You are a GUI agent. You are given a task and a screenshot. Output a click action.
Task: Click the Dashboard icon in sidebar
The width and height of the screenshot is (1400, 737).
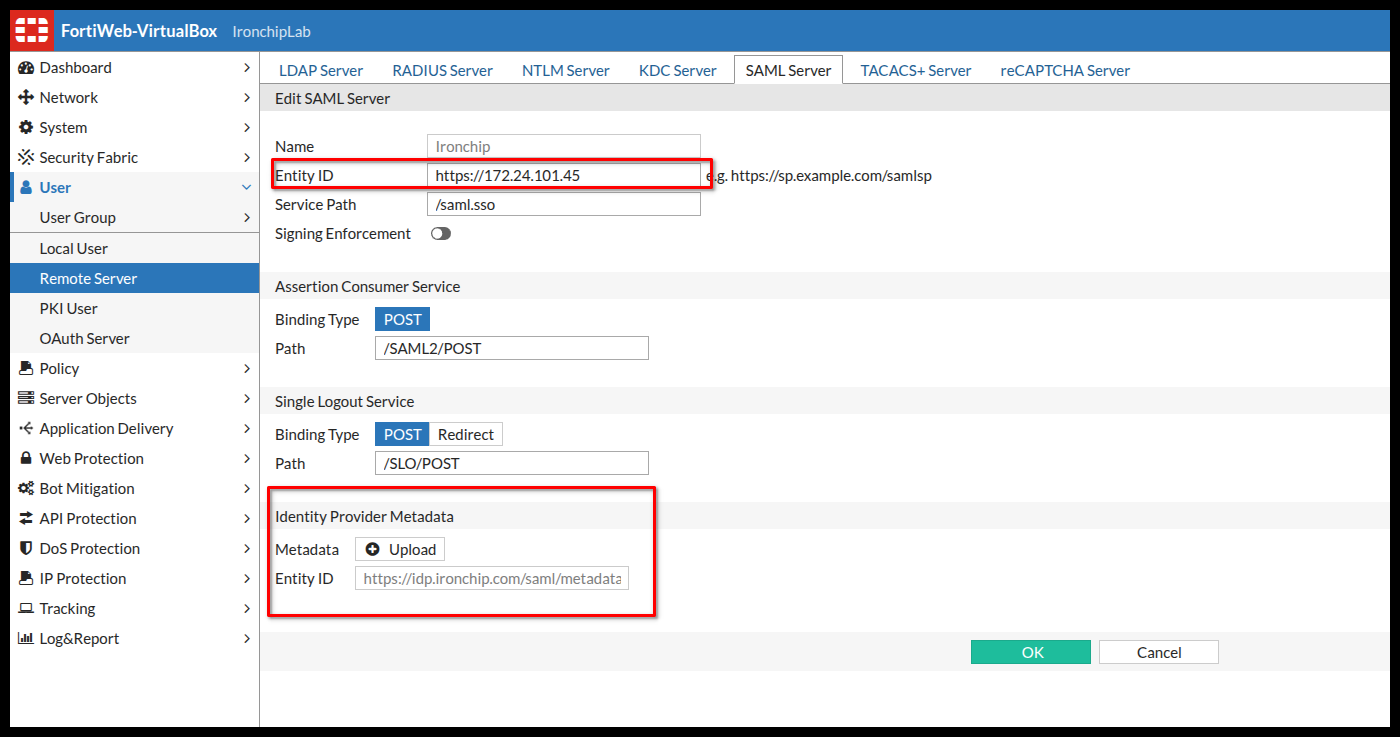pyautogui.click(x=26, y=68)
